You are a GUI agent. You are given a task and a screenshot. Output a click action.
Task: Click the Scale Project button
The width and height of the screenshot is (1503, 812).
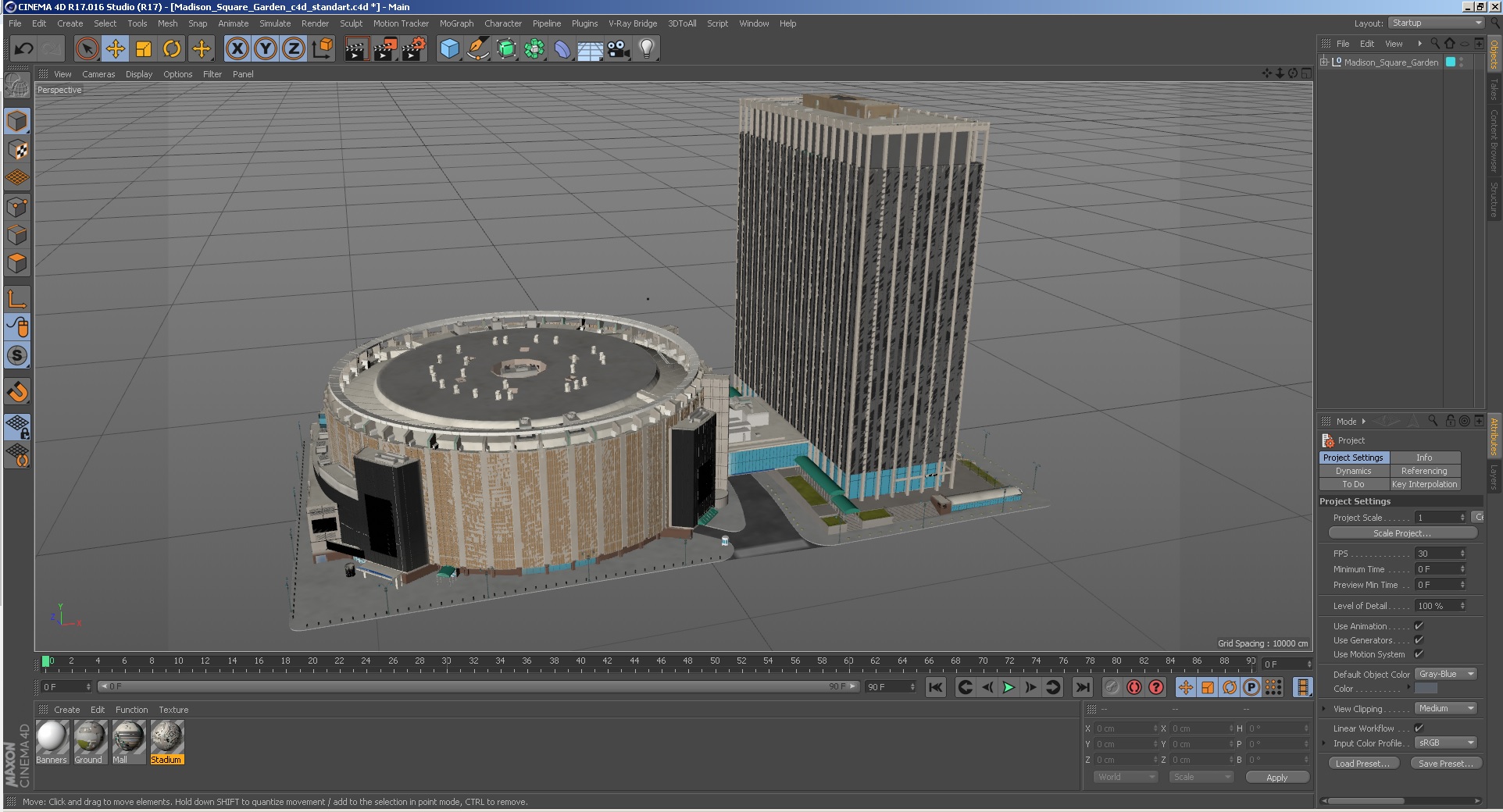(1402, 533)
